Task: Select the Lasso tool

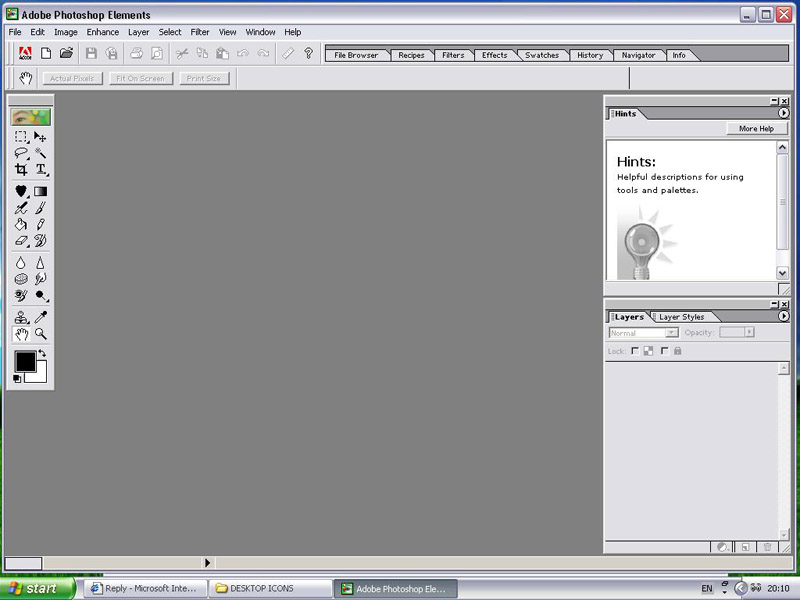Action: point(21,153)
